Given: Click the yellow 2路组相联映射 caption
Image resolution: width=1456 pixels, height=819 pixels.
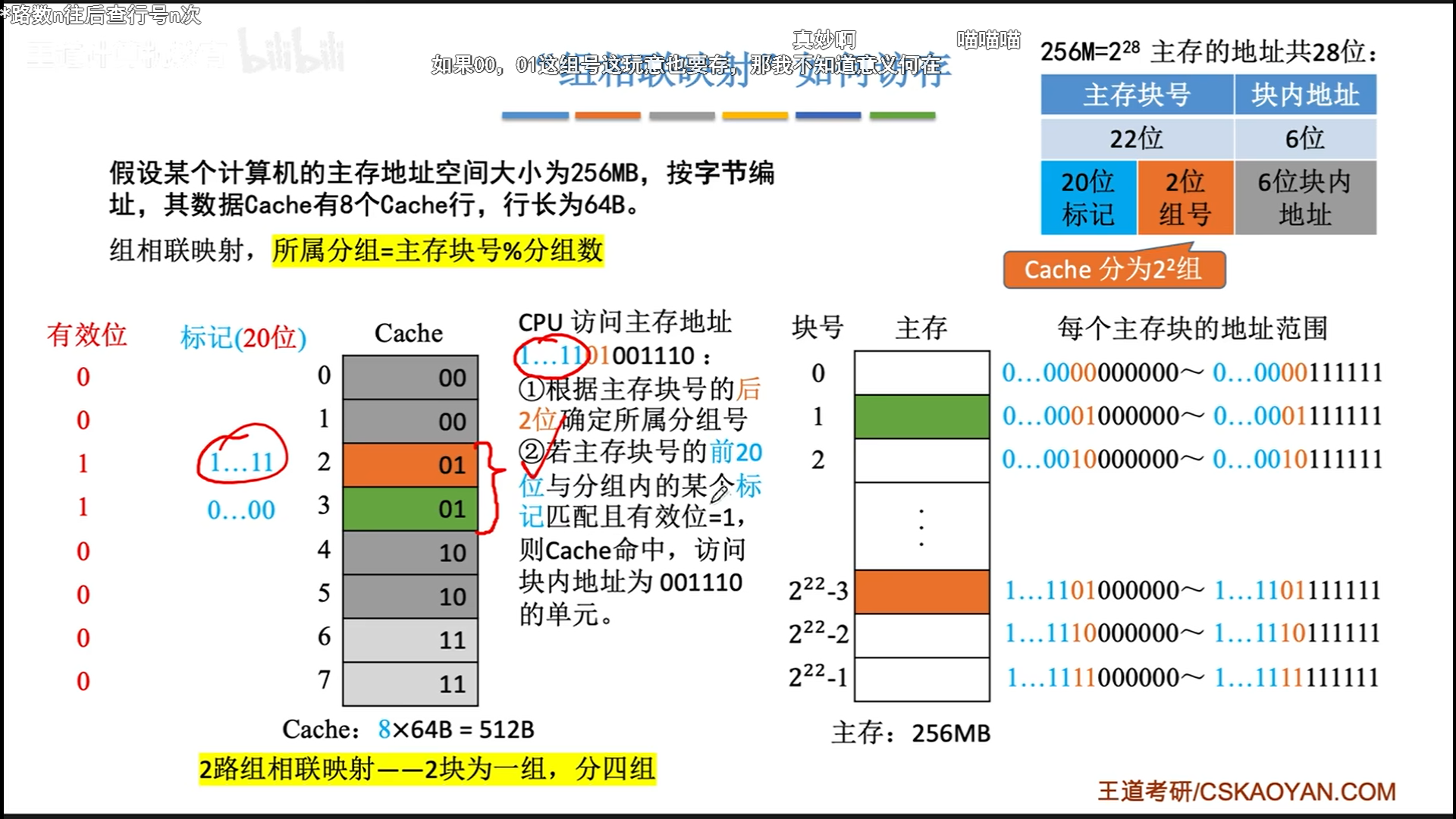Looking at the screenshot, I should click(x=427, y=769).
